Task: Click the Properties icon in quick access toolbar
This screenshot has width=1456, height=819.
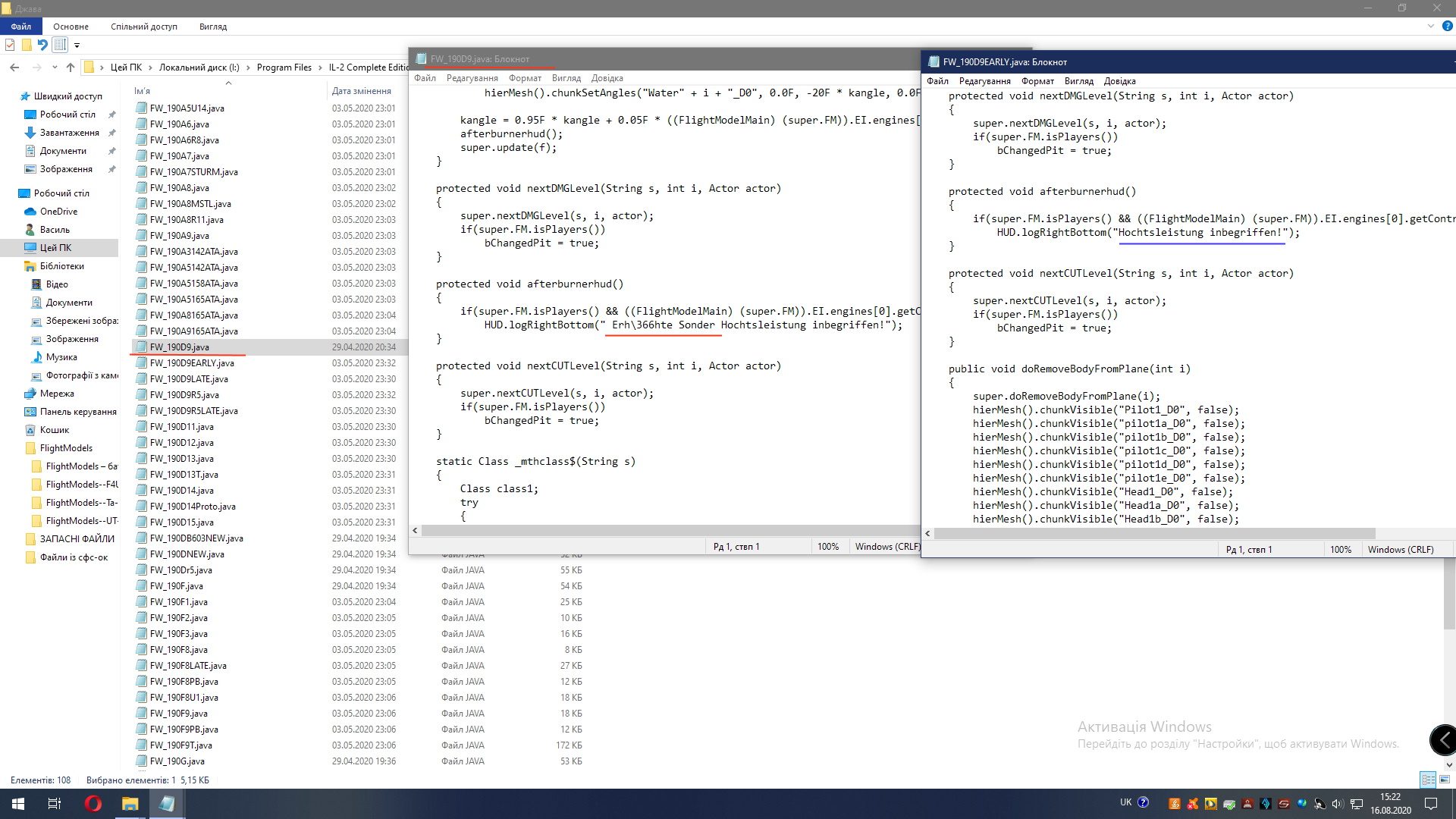Action: click(10, 45)
